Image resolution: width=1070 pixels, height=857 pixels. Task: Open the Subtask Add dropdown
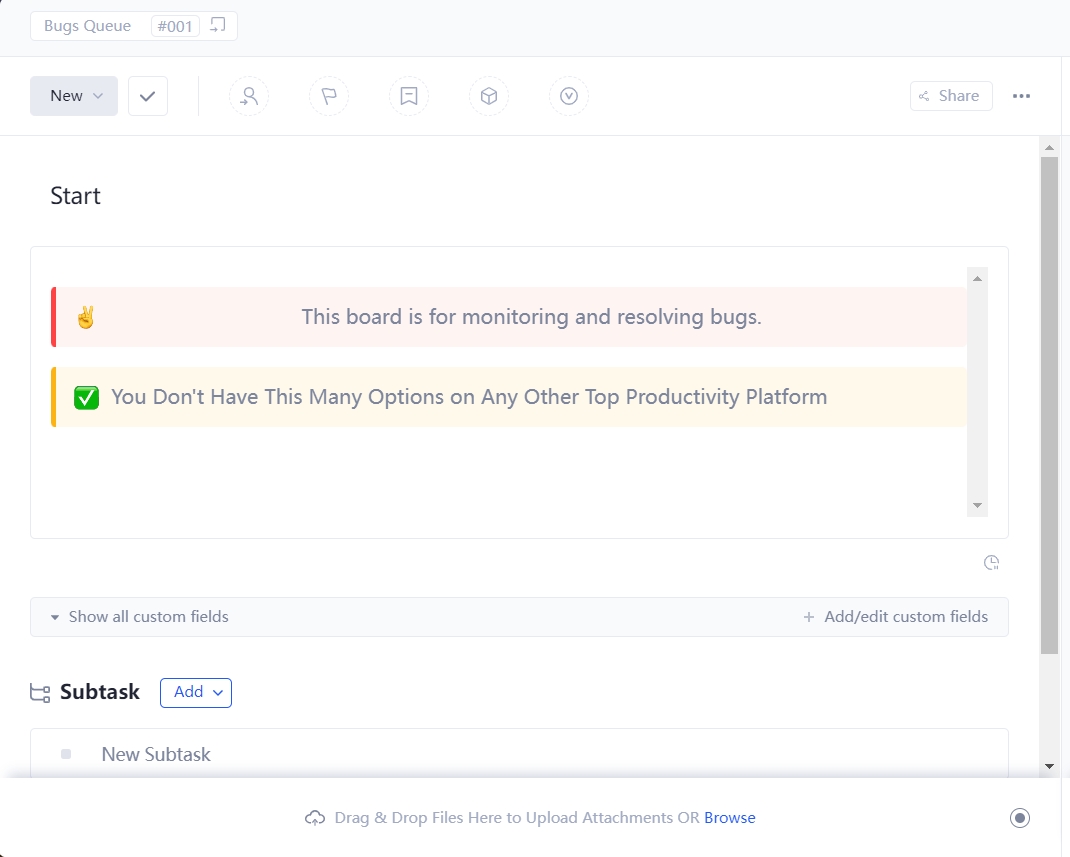click(x=196, y=692)
